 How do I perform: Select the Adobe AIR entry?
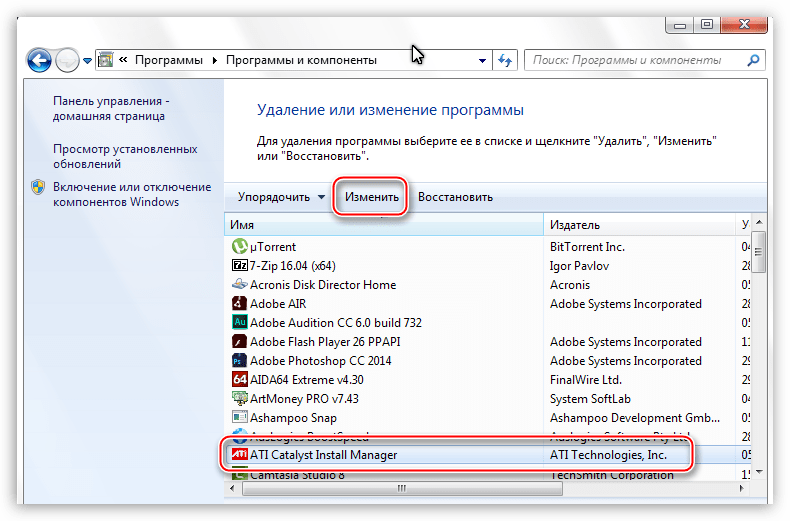point(278,304)
